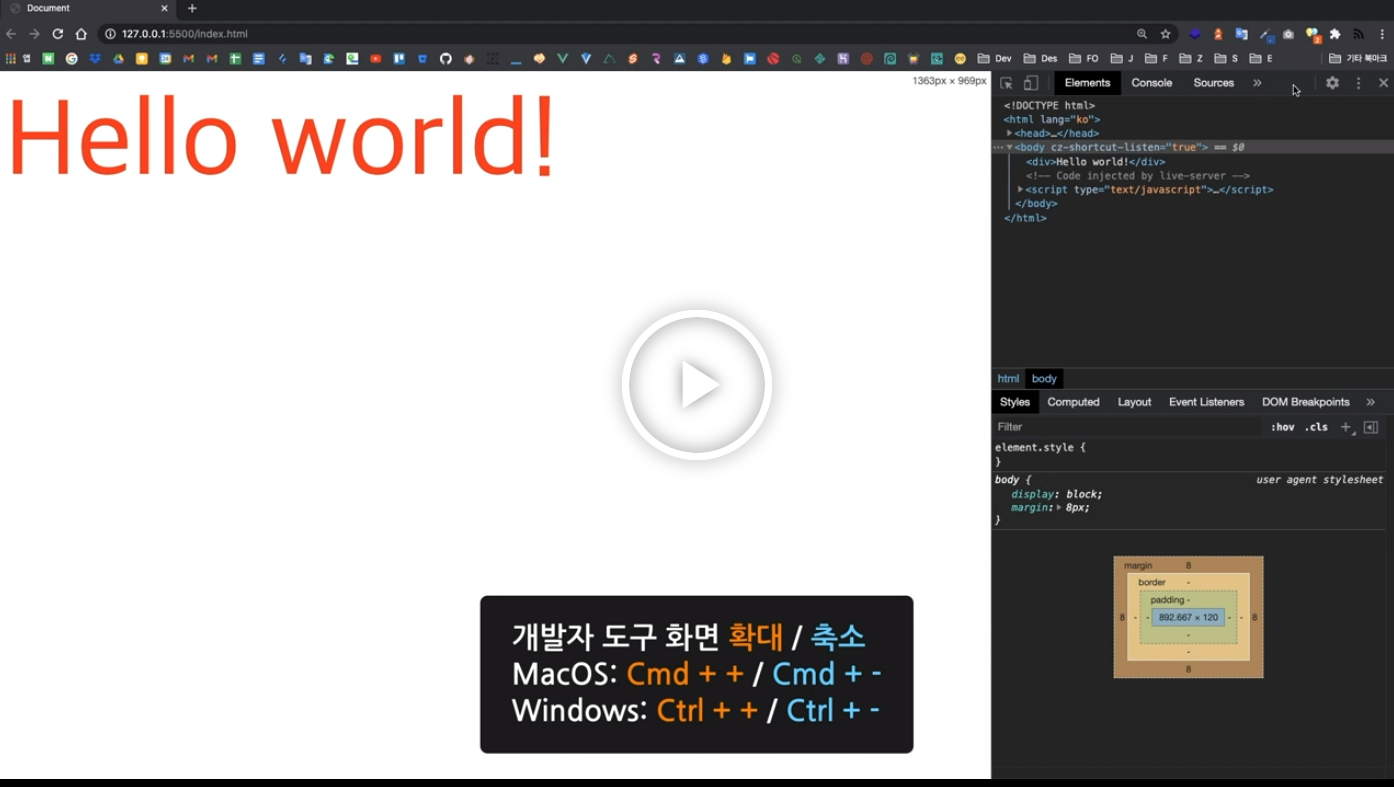Click the site information icon in address bar
The height and width of the screenshot is (787, 1394).
(x=110, y=34)
